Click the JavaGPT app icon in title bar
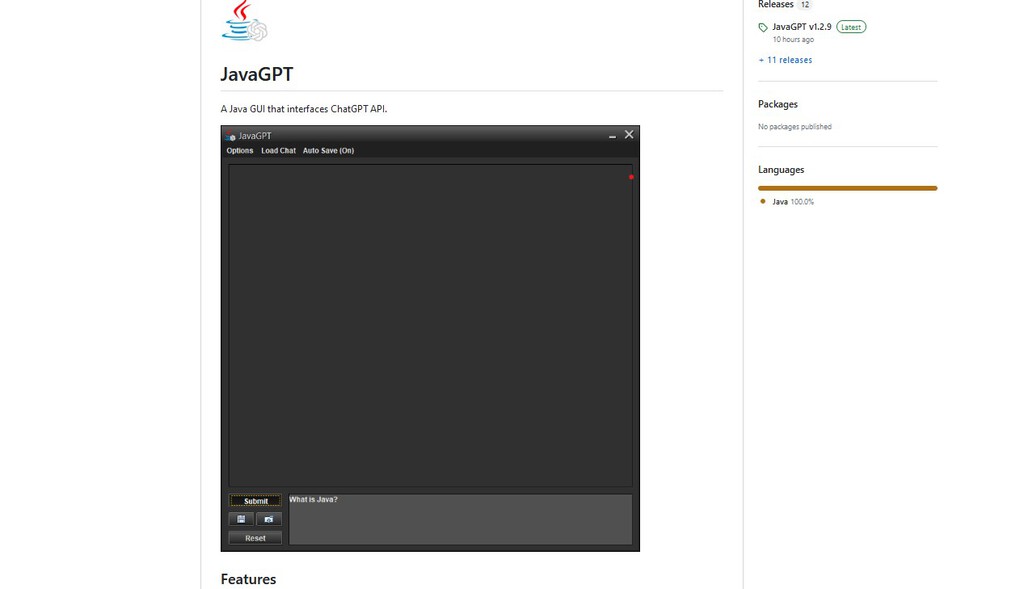The width and height of the screenshot is (1024, 589). point(232,135)
